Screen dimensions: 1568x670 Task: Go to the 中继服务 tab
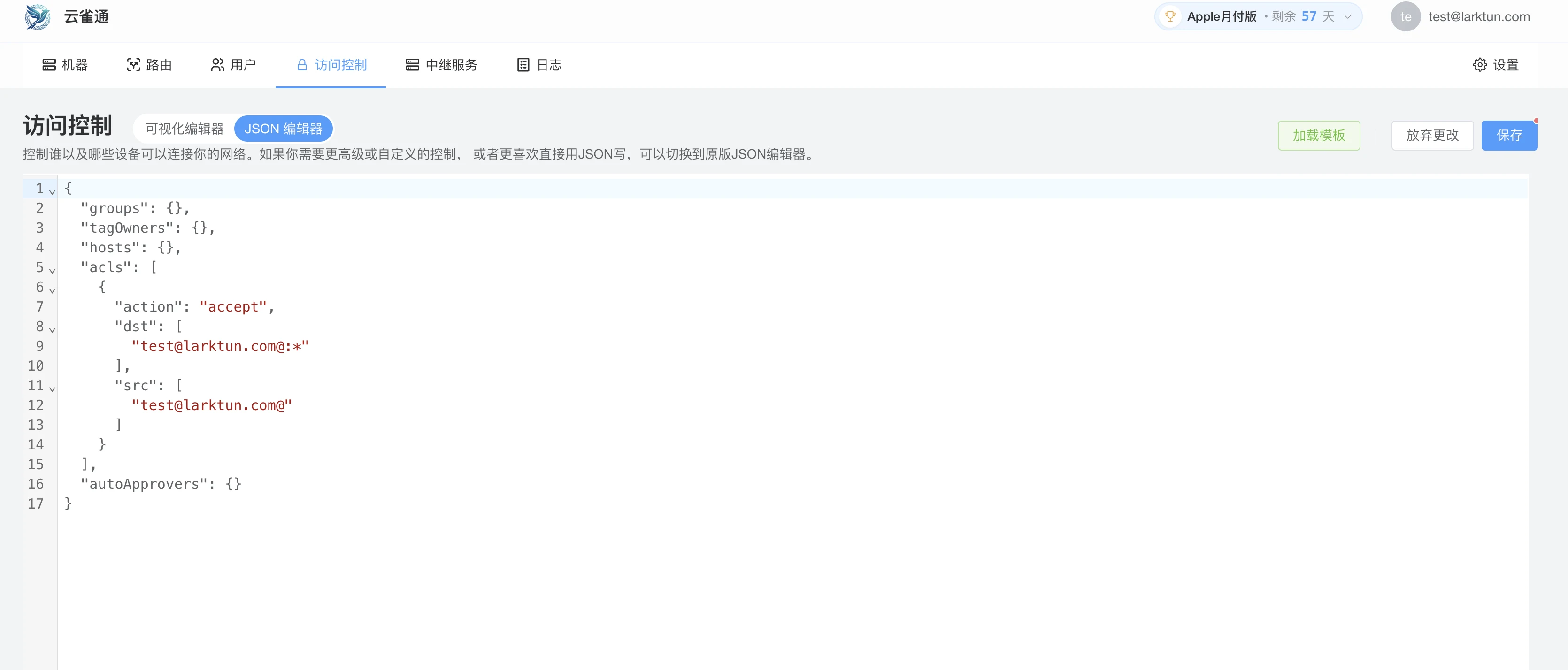pos(441,65)
